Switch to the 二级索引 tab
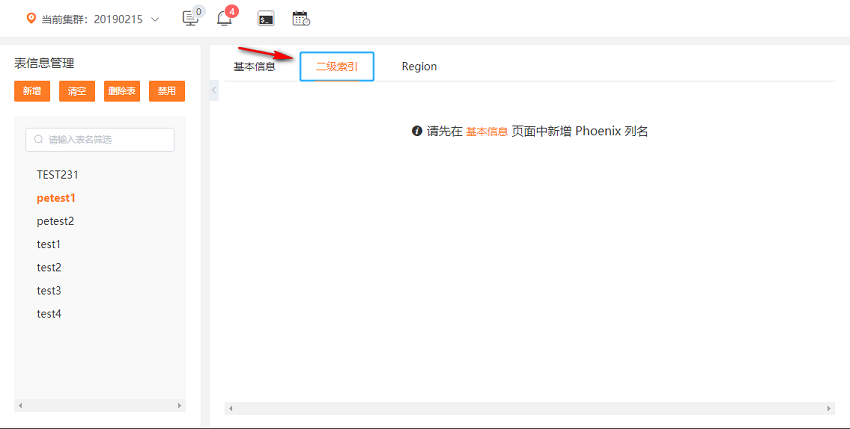Viewport: 850px width, 429px height. pyautogui.click(x=337, y=67)
